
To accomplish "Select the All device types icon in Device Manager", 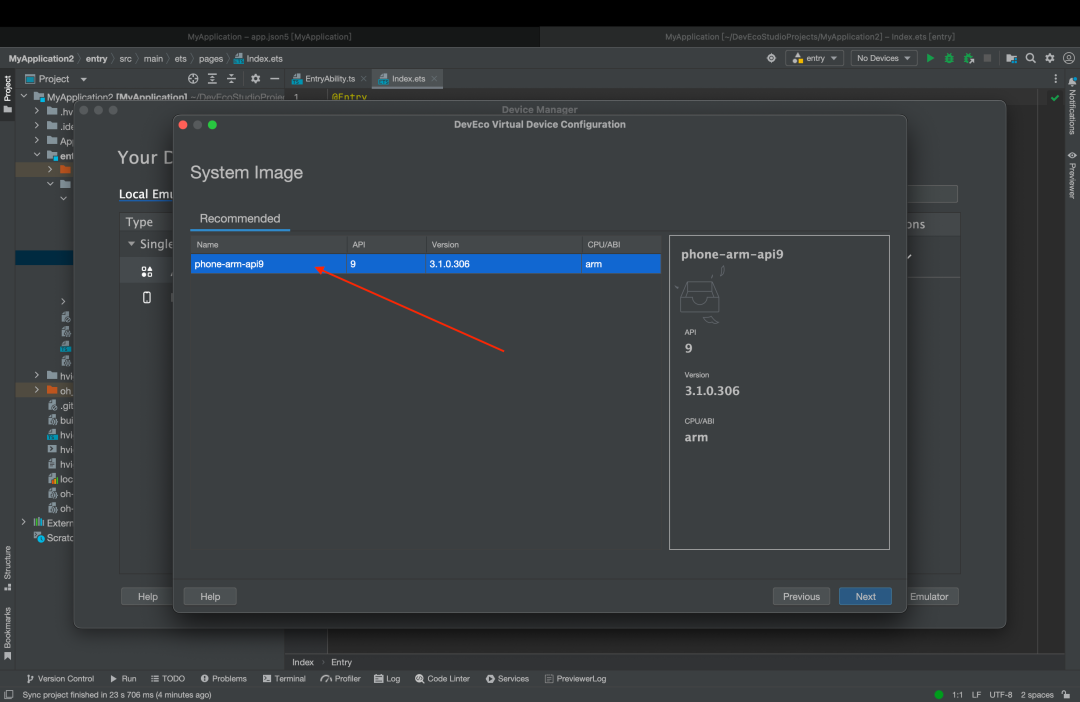I will [147, 271].
